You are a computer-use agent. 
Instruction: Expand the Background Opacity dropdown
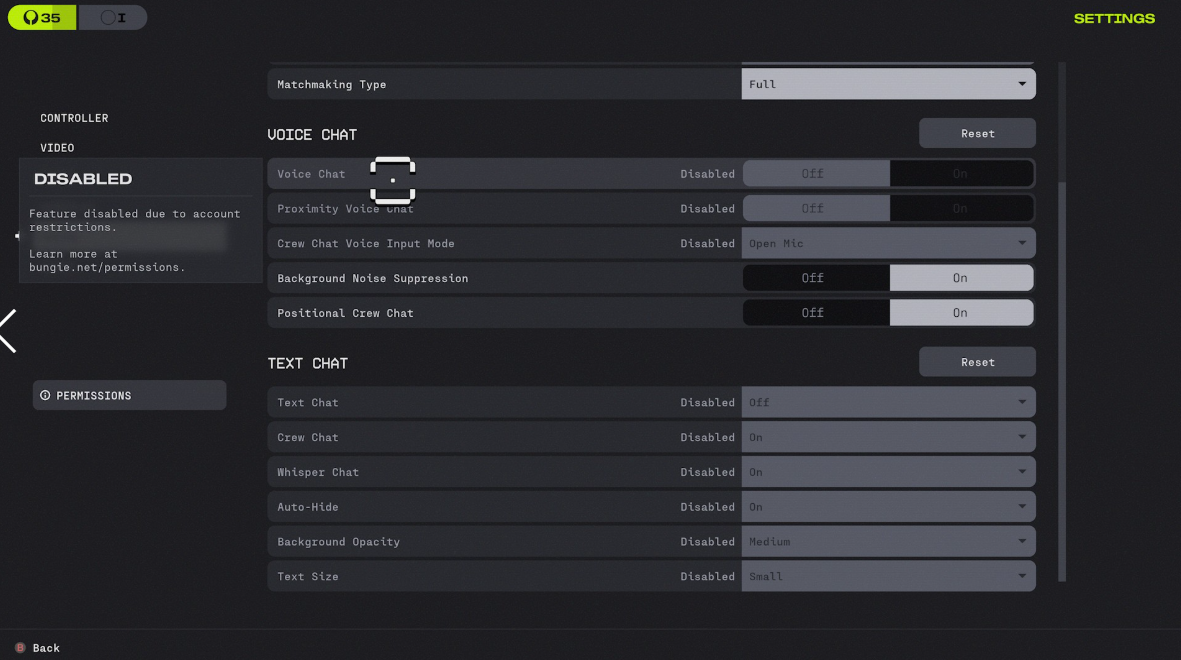coord(888,542)
